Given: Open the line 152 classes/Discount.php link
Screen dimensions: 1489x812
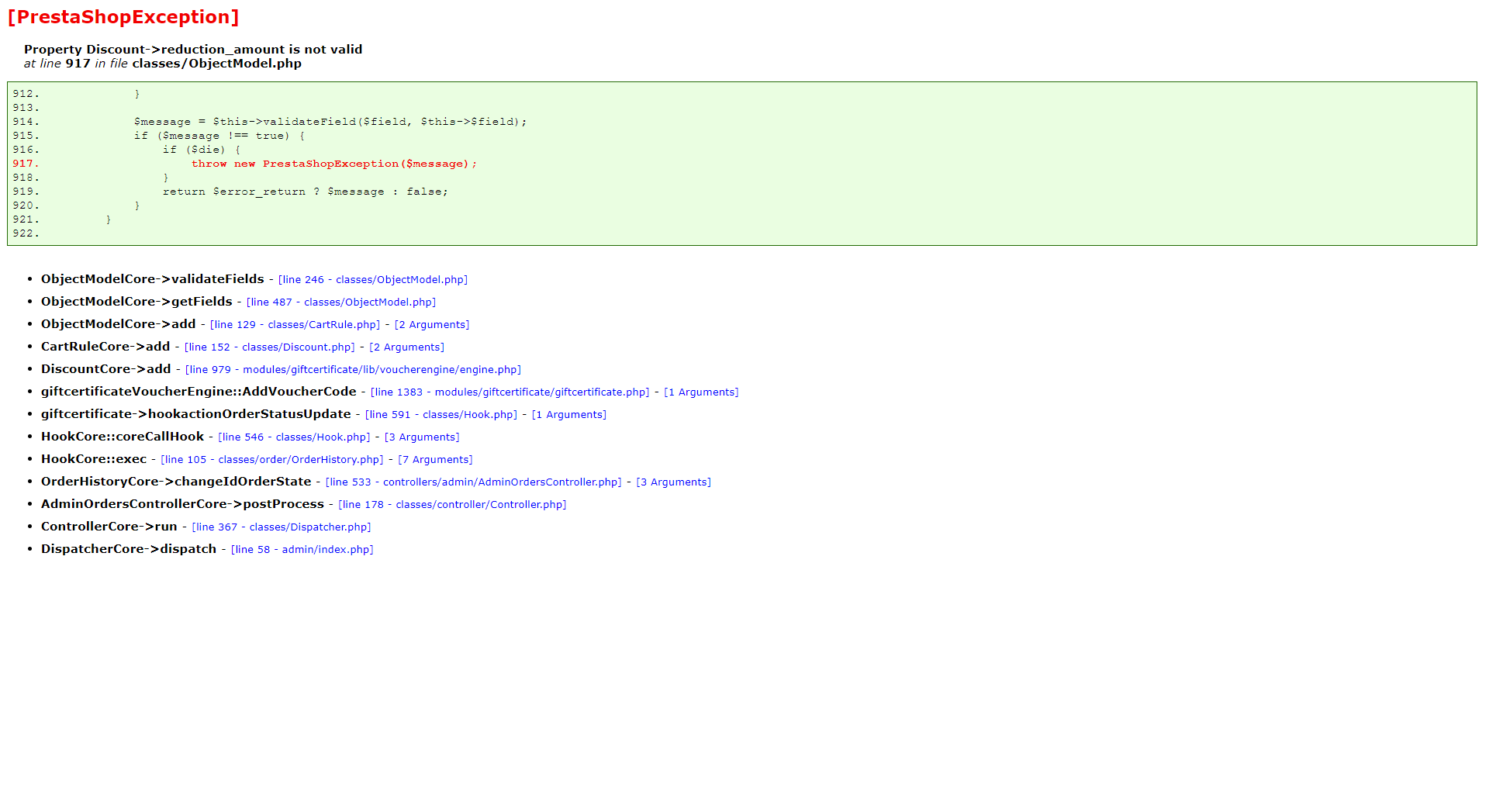Looking at the screenshot, I should pyautogui.click(x=270, y=347).
